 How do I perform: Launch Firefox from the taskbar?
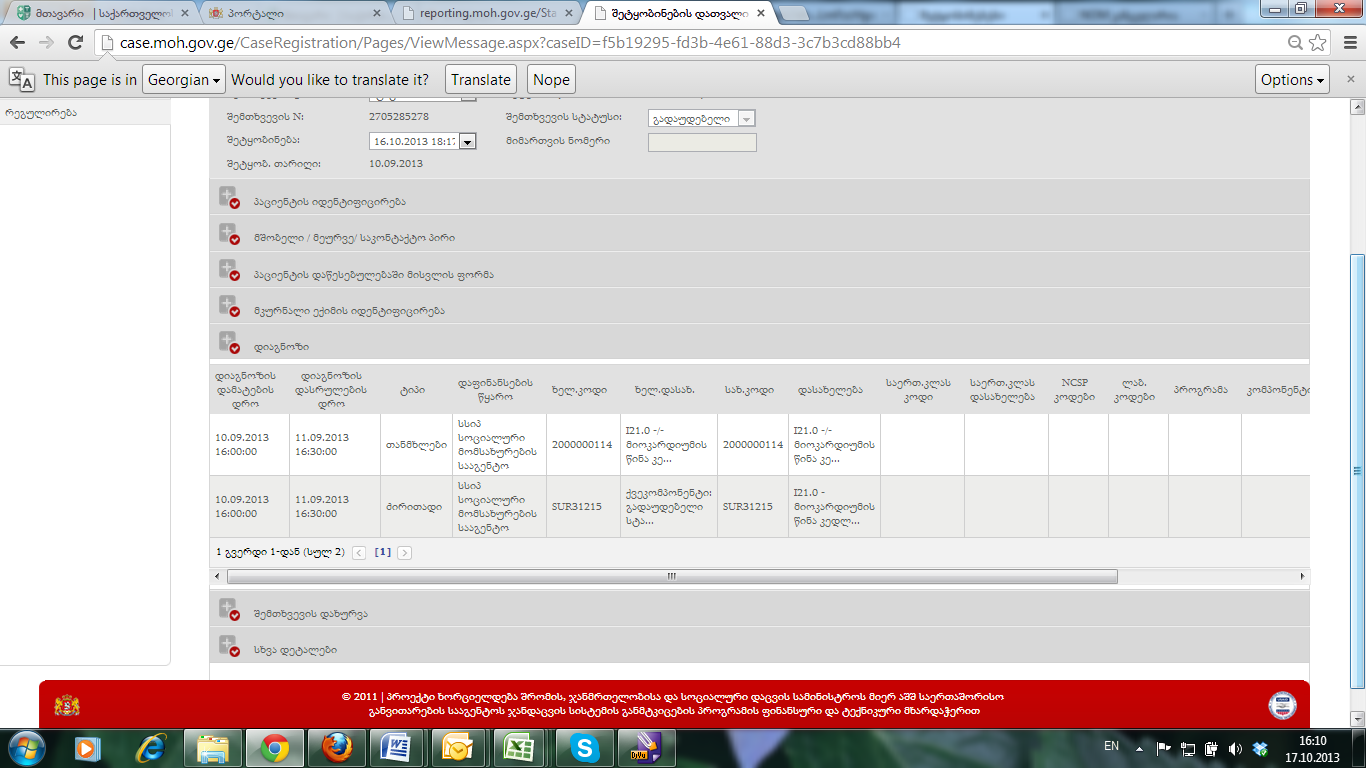point(337,747)
